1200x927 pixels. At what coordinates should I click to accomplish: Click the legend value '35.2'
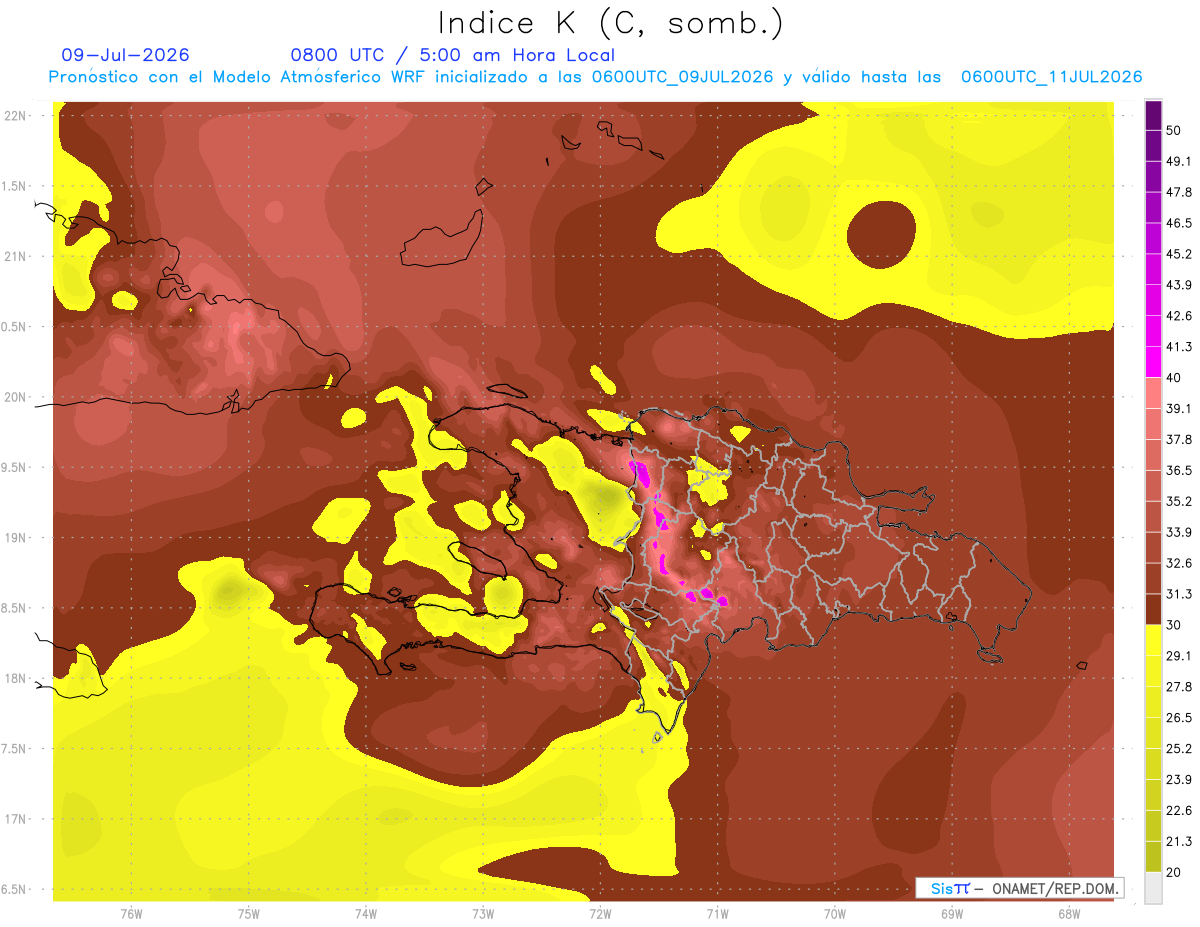(1179, 501)
